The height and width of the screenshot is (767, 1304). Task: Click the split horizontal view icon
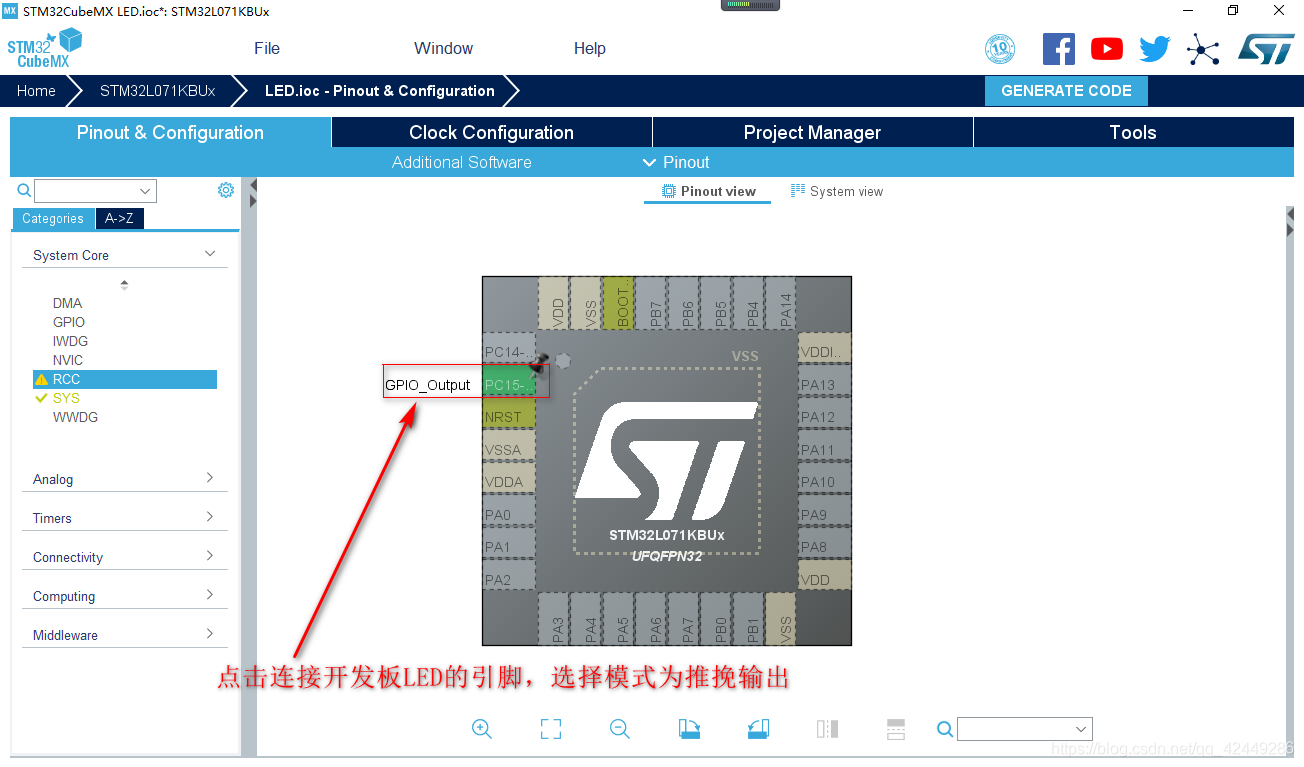[x=896, y=729]
